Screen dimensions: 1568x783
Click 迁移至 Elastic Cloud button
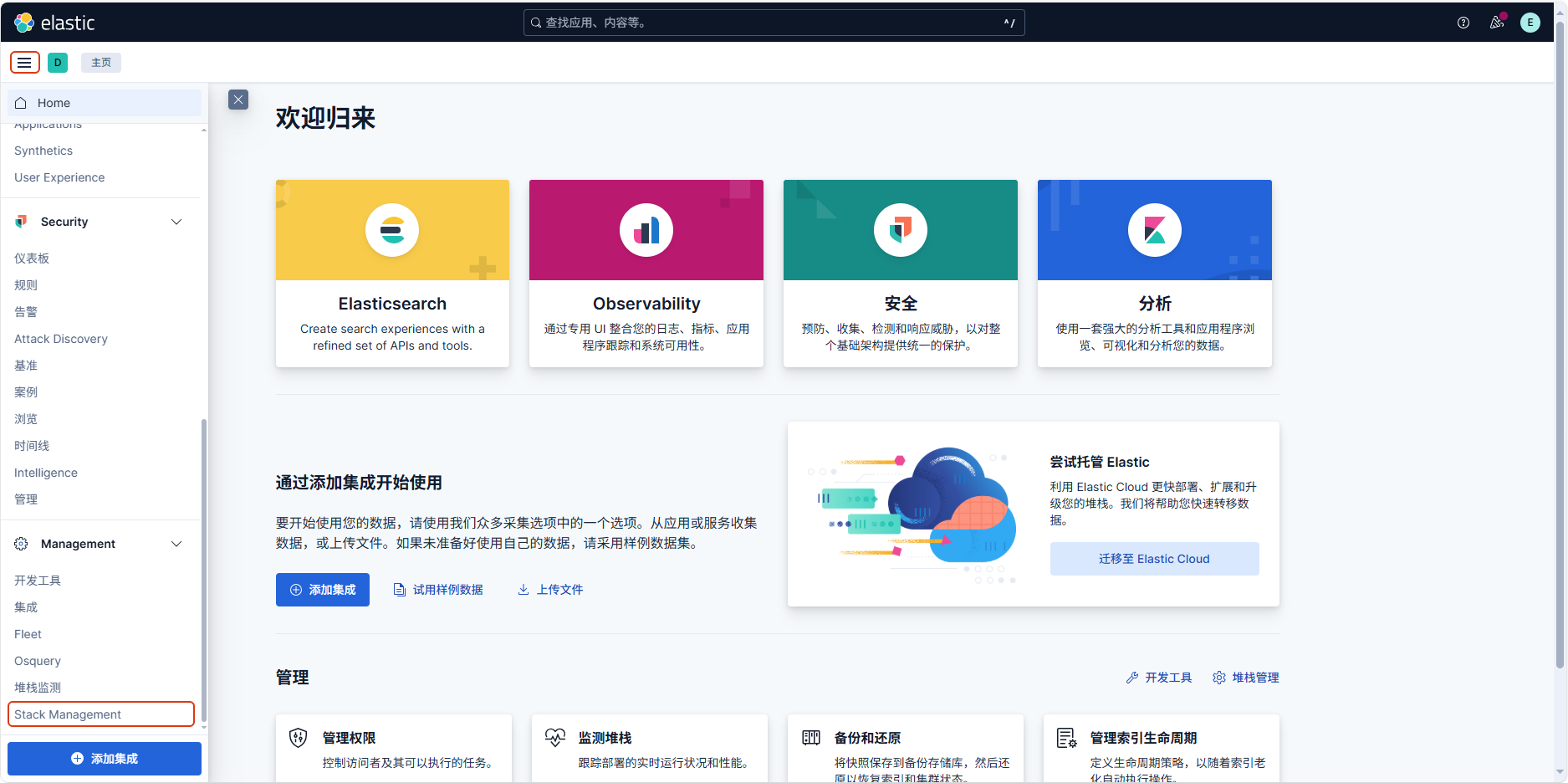tap(1155, 559)
